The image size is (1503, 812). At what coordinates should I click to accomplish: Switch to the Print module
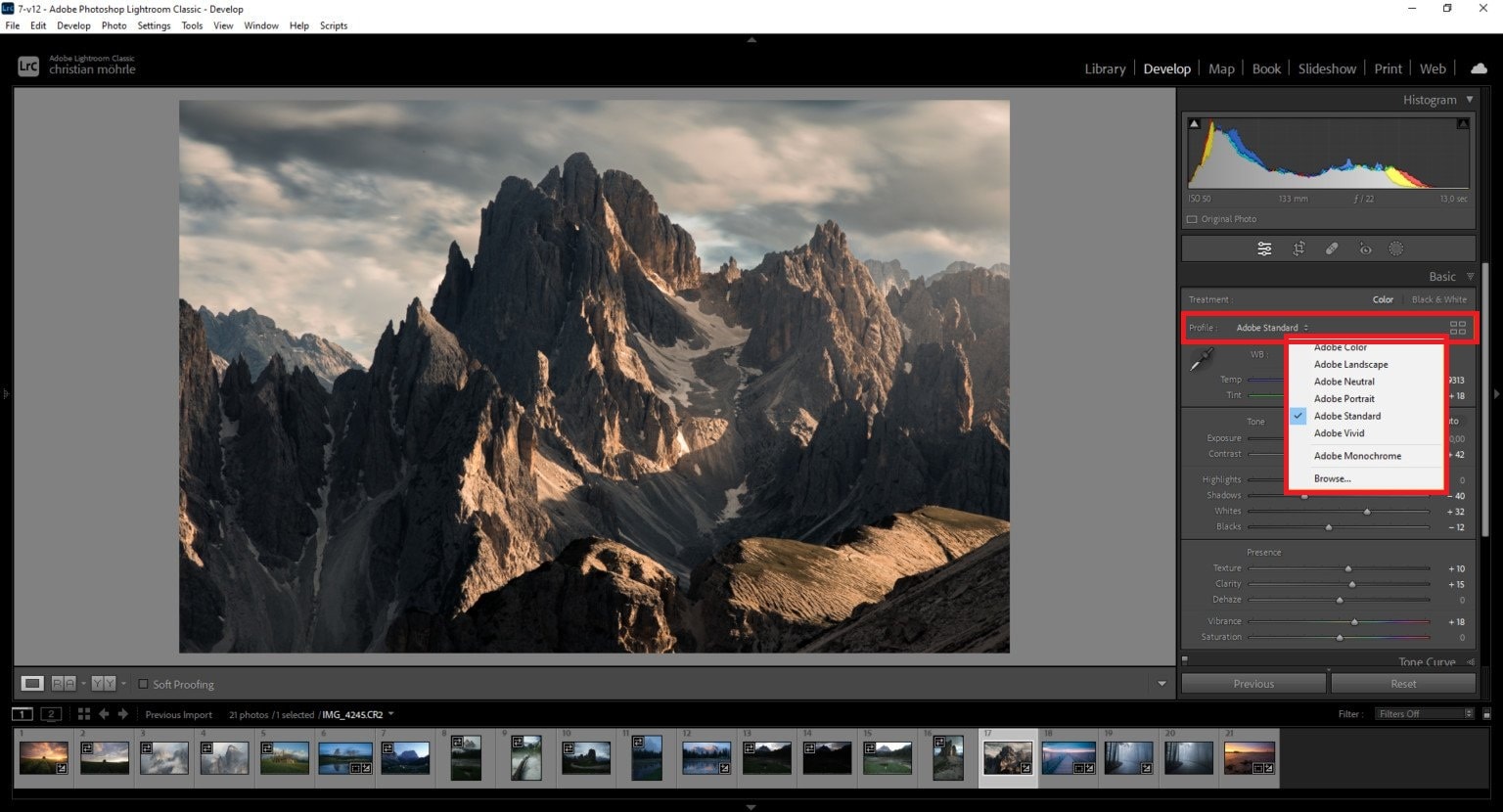[x=1388, y=68]
